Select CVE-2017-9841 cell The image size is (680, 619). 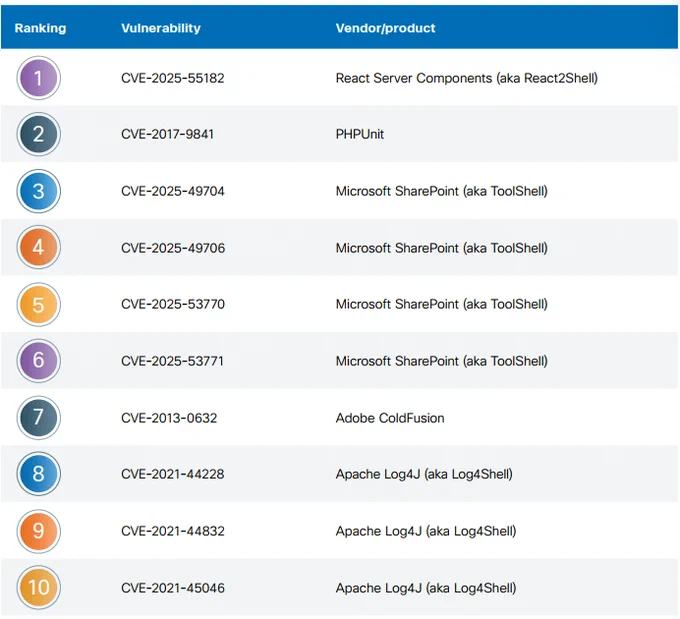coord(167,134)
